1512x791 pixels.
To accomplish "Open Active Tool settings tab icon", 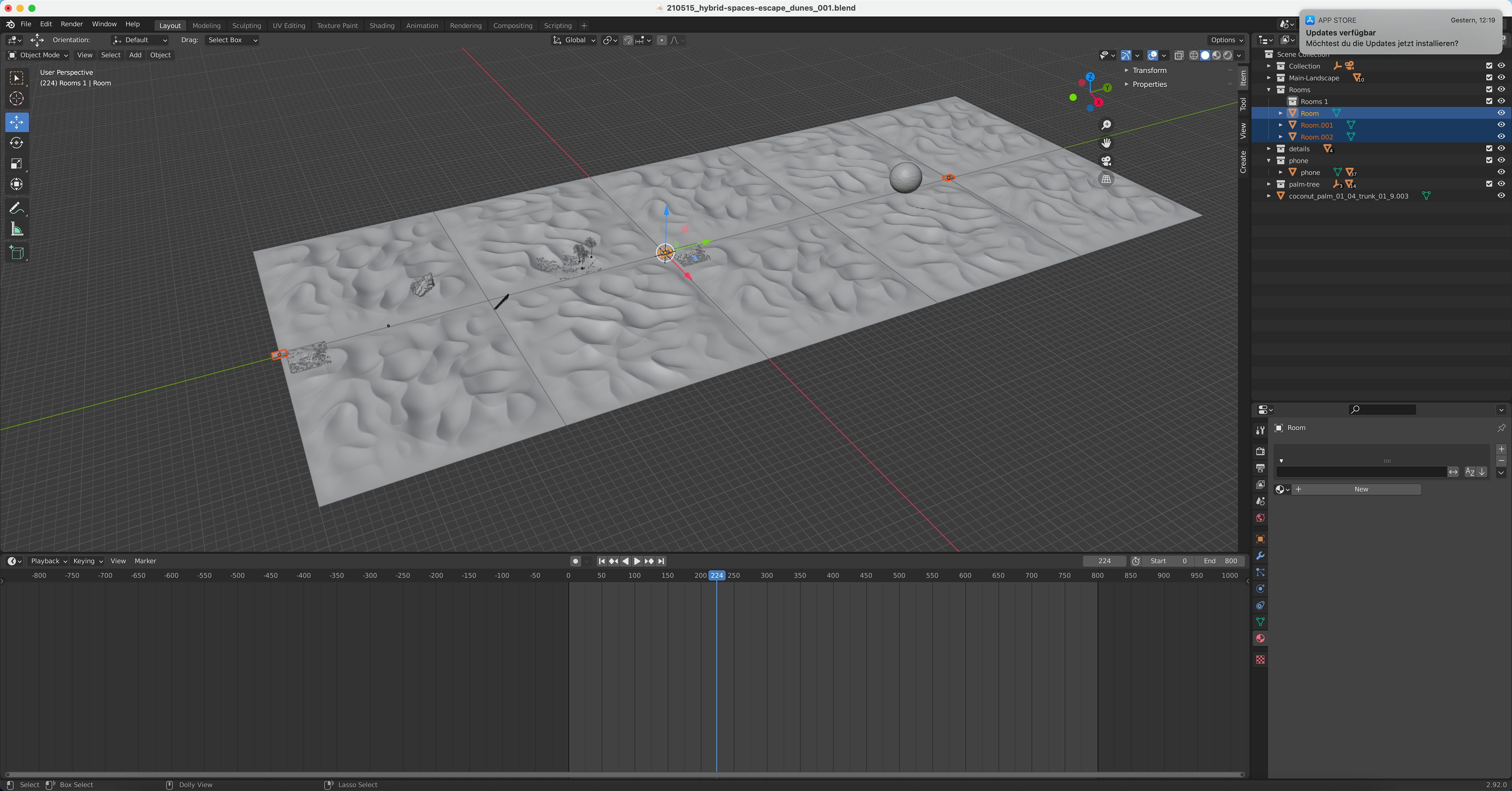I will [x=1260, y=430].
